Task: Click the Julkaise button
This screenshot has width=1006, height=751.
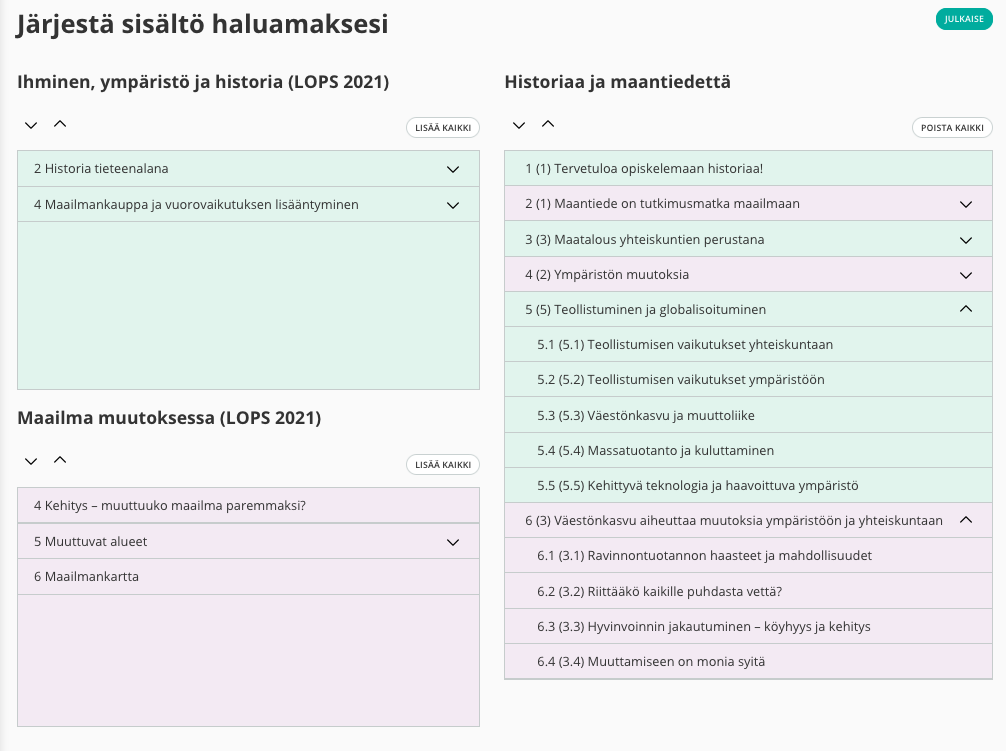Action: pyautogui.click(x=964, y=19)
